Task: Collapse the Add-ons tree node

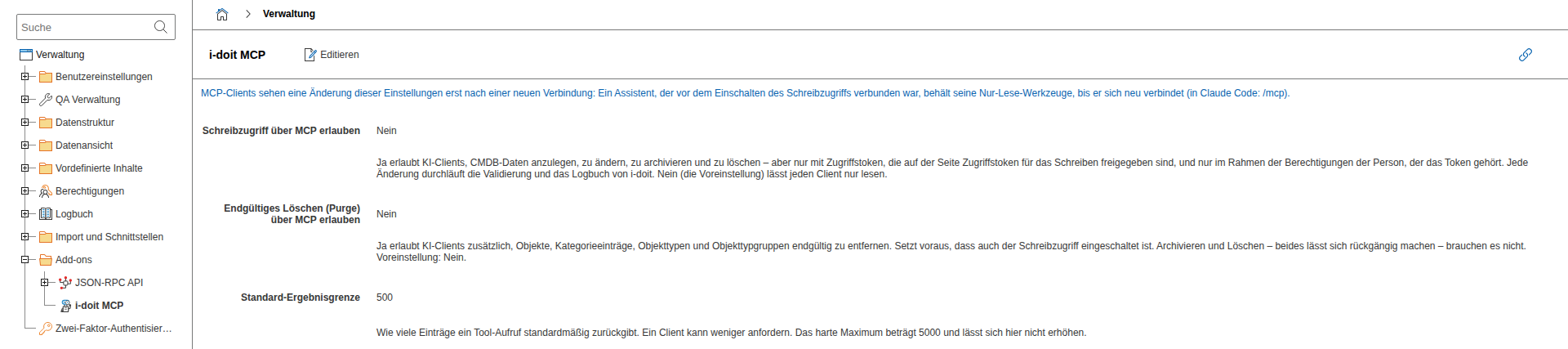Action: [x=24, y=260]
